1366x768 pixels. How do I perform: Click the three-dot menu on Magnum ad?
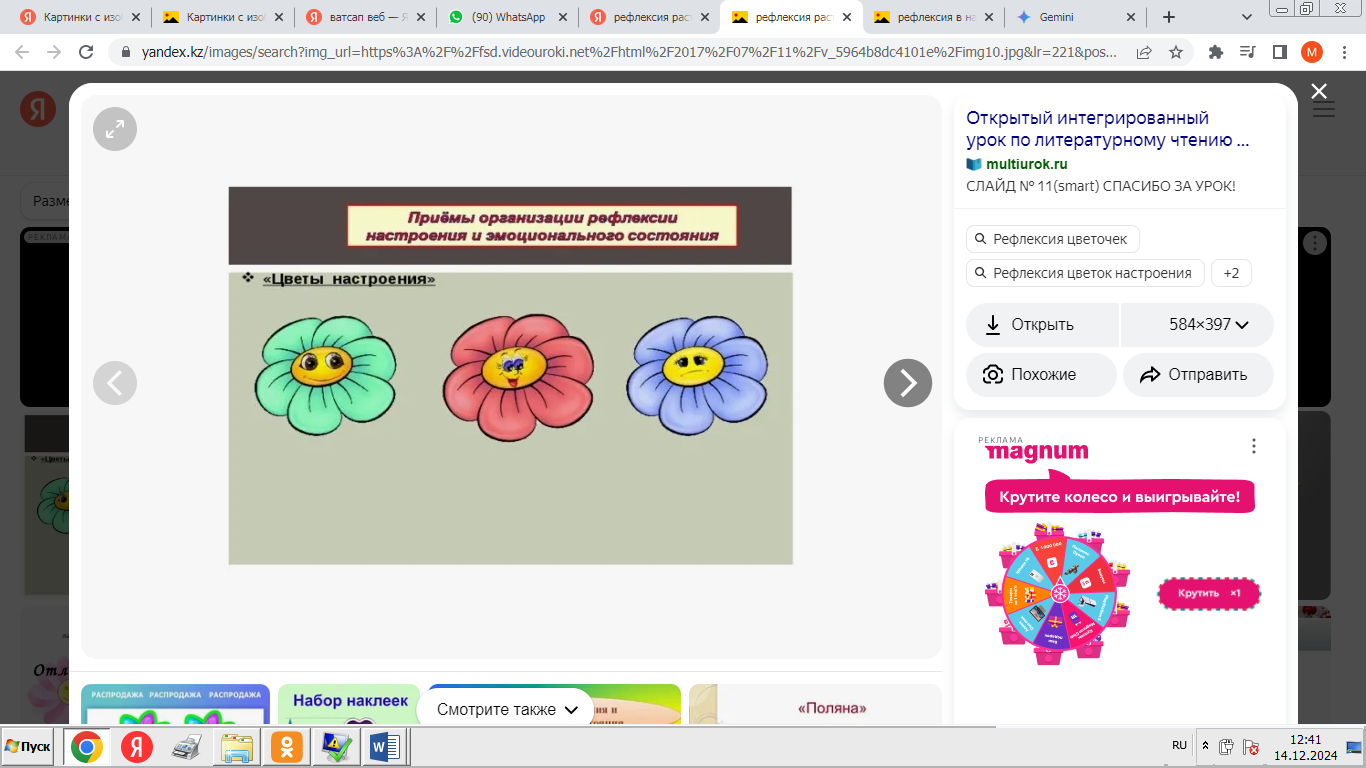[x=1253, y=447]
